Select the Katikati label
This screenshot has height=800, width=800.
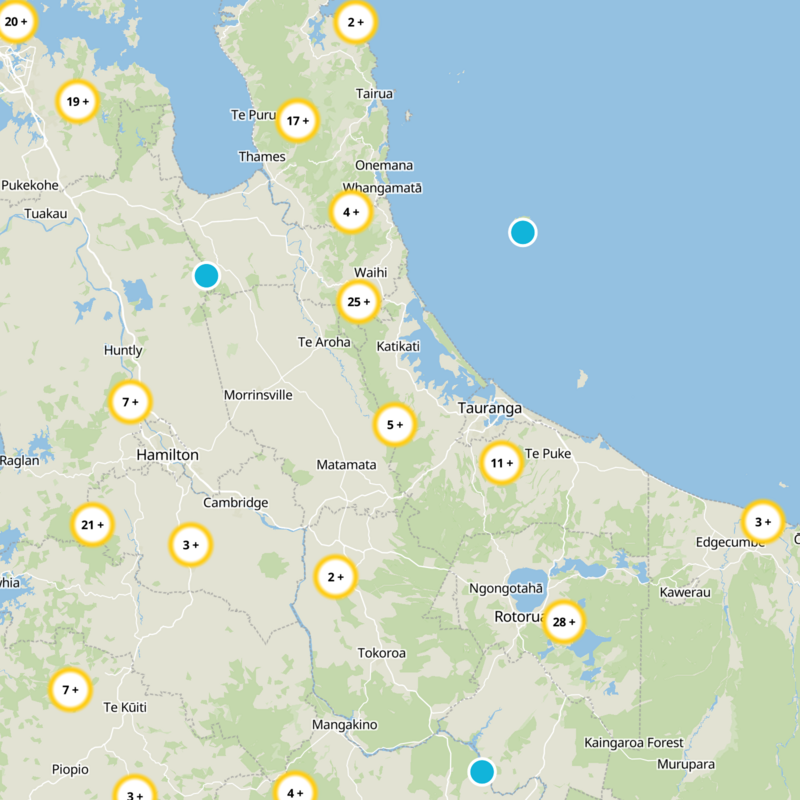coord(398,346)
